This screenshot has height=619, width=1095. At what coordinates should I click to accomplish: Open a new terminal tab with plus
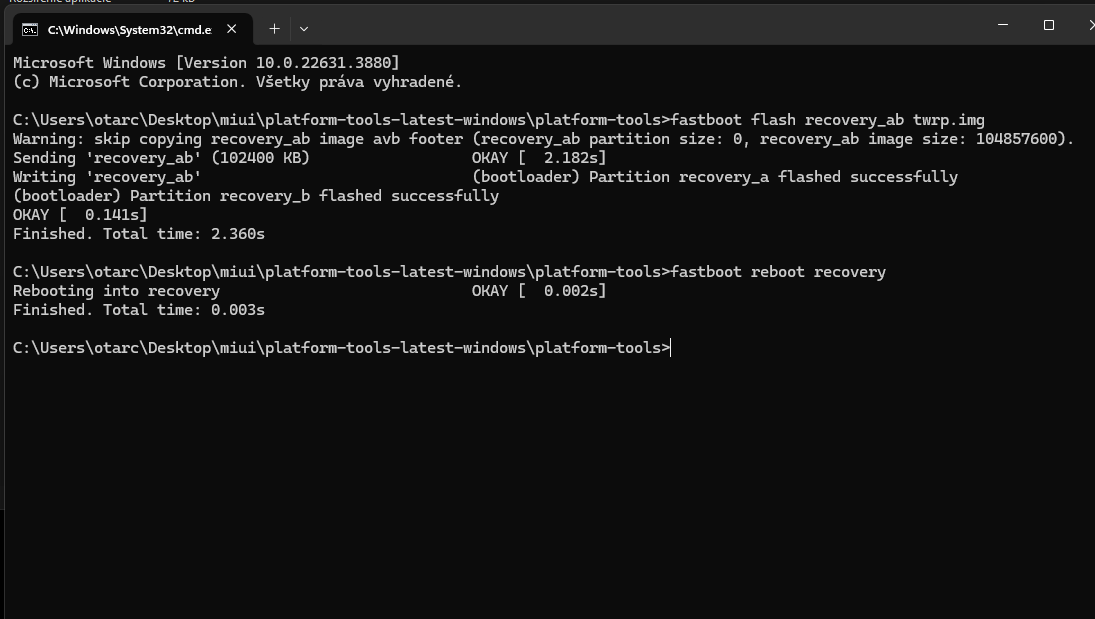click(x=274, y=29)
